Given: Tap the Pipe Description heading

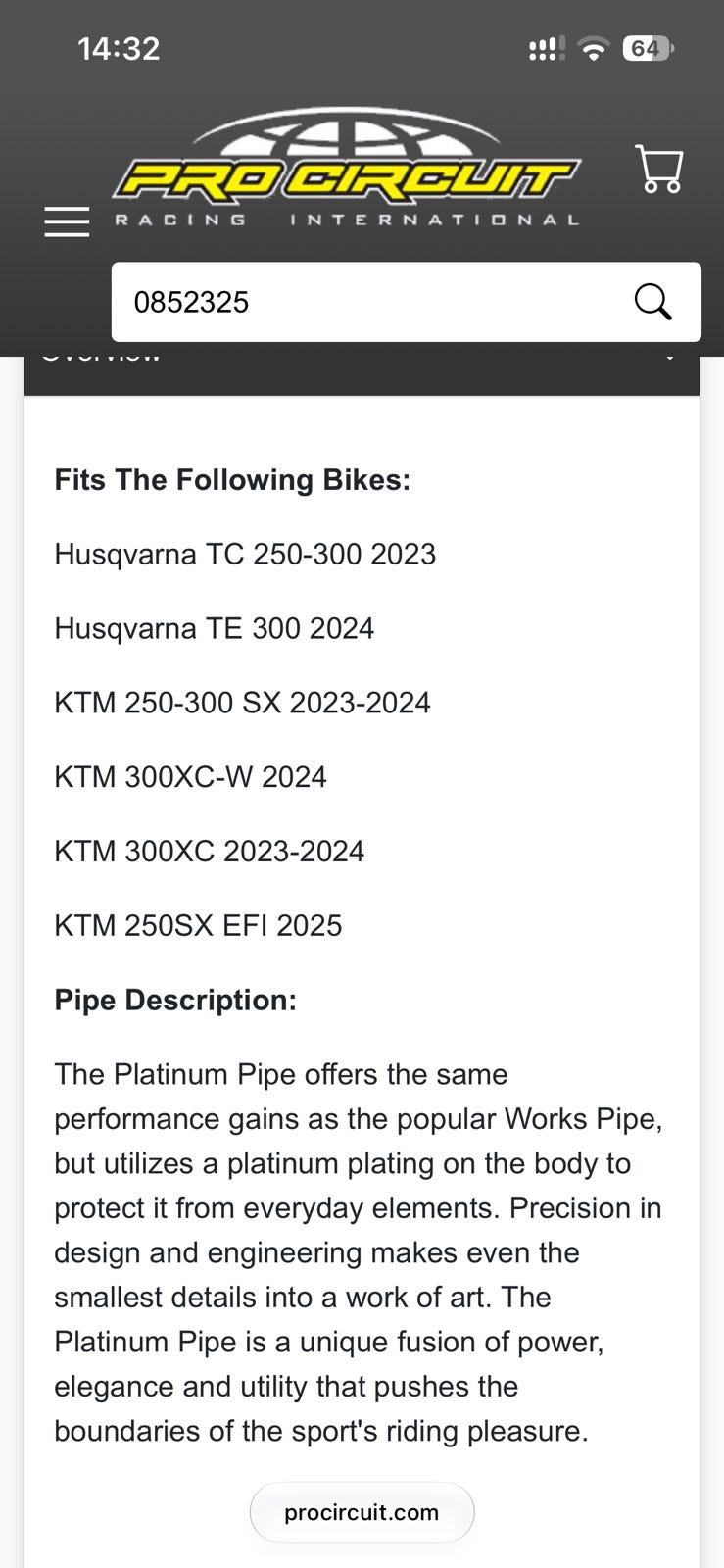Looking at the screenshot, I should (x=175, y=1000).
